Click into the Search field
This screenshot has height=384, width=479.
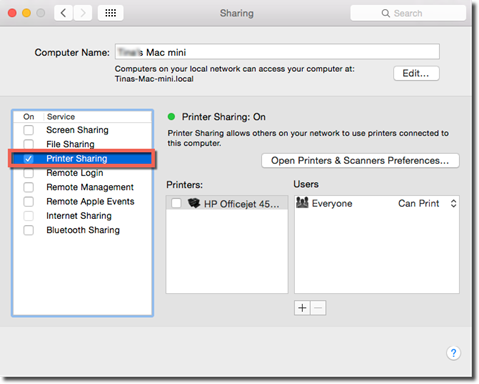408,13
